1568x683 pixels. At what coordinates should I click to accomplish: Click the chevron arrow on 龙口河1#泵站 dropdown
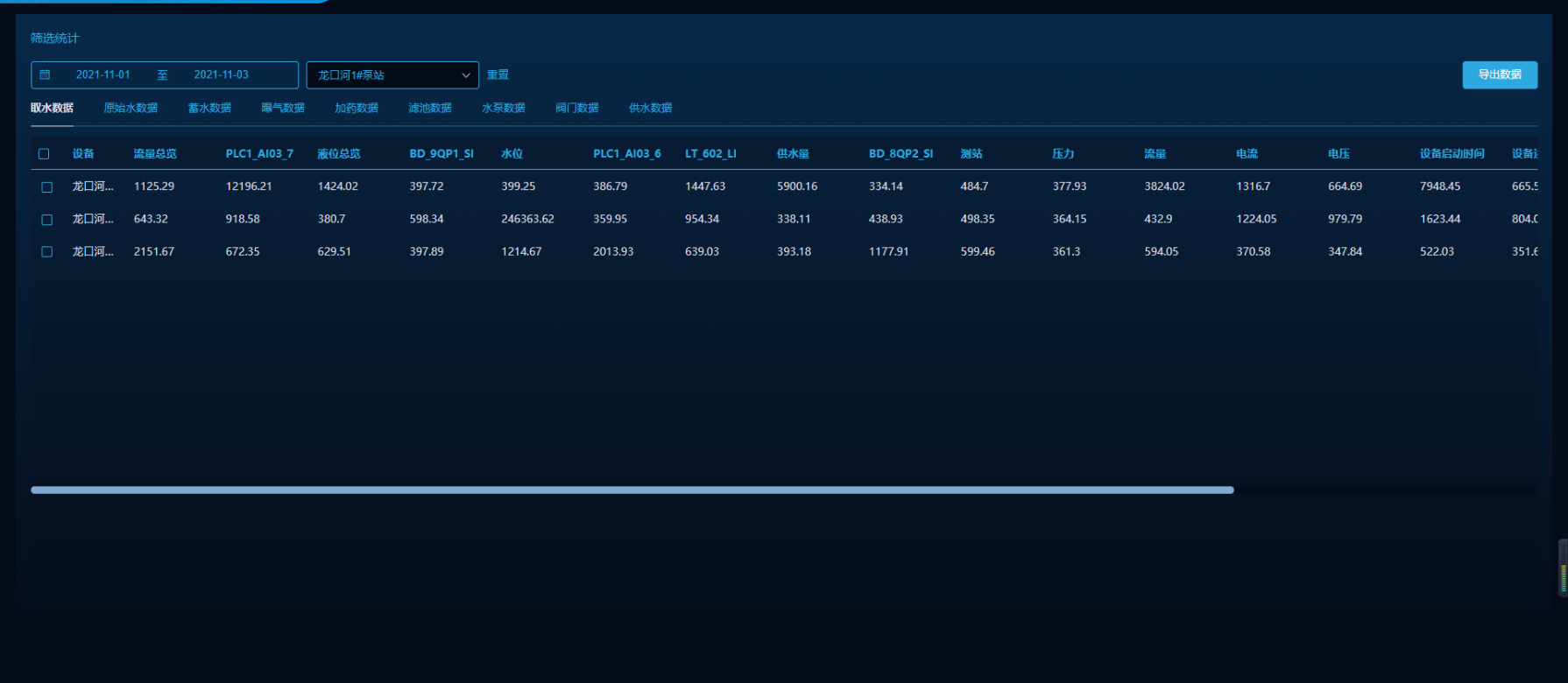tap(466, 75)
